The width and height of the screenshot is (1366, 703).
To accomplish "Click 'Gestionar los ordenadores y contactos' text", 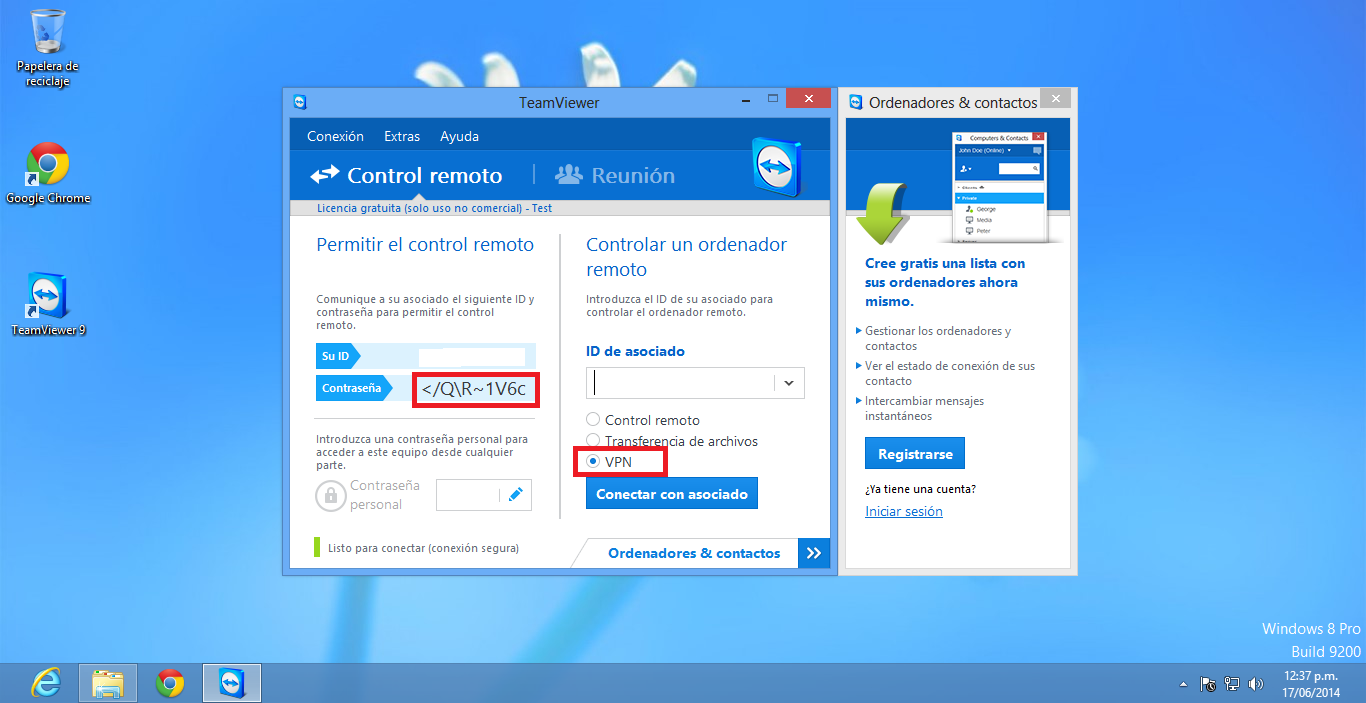I will [x=938, y=338].
